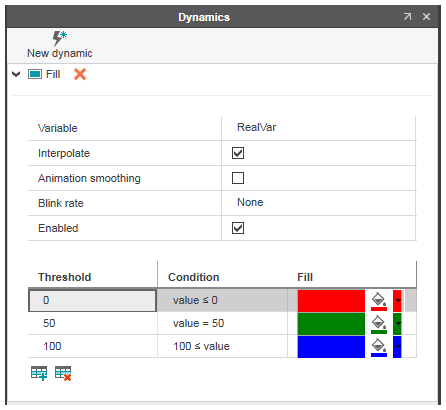
Task: Undock the Dynamics panel with arrow icon
Action: click(x=407, y=17)
